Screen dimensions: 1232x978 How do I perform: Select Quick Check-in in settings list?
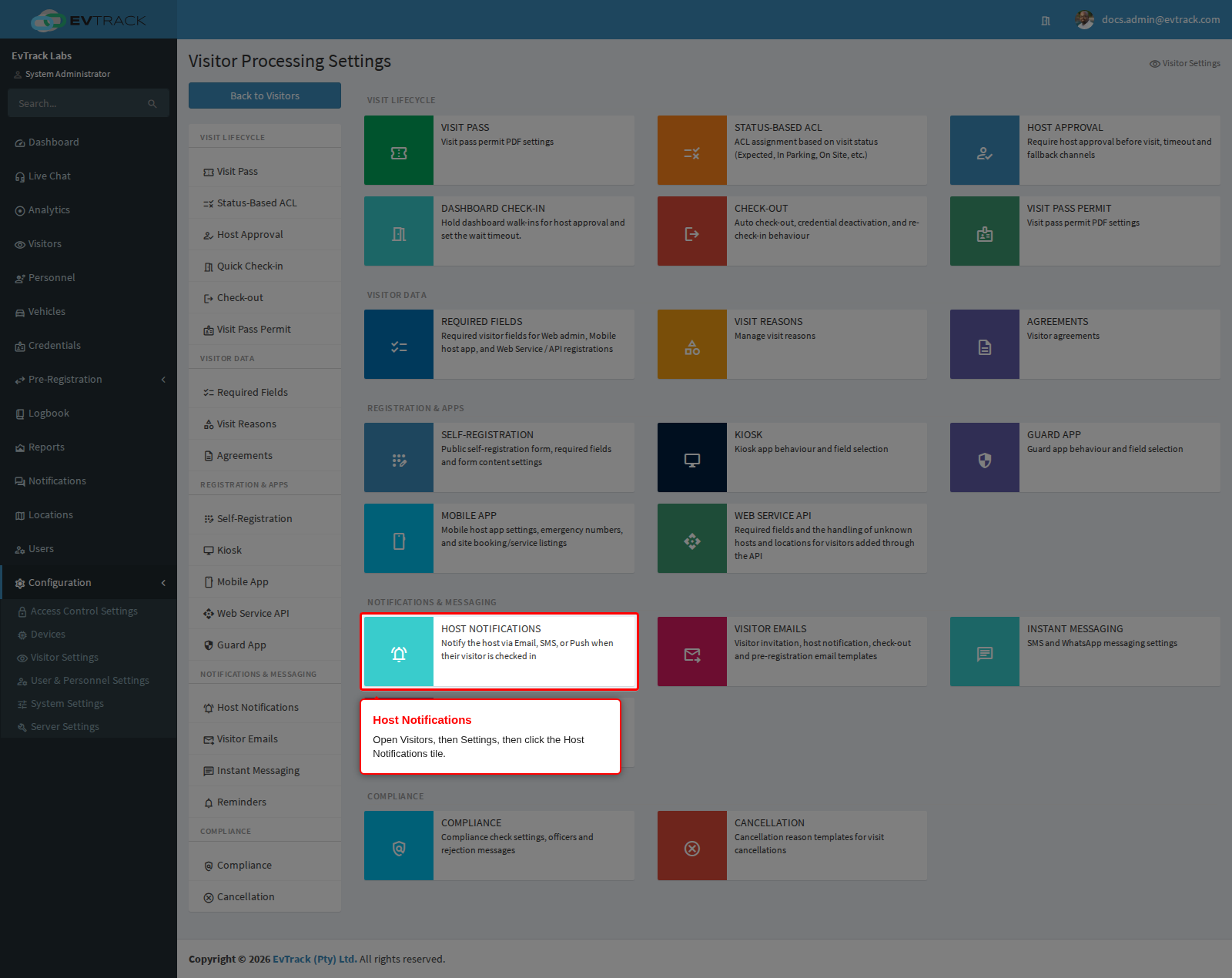coord(265,266)
